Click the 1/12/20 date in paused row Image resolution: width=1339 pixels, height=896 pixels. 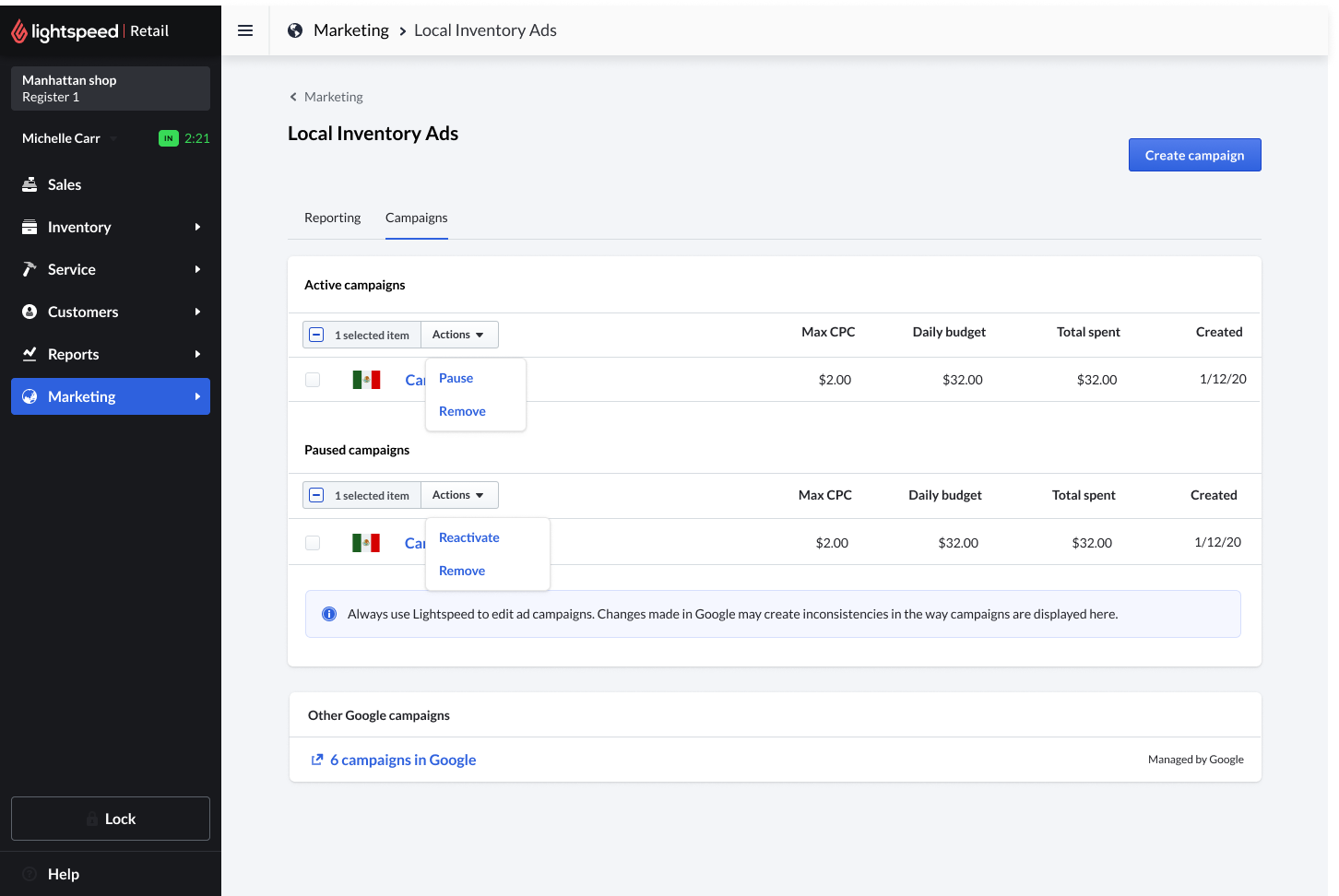[x=1217, y=542]
